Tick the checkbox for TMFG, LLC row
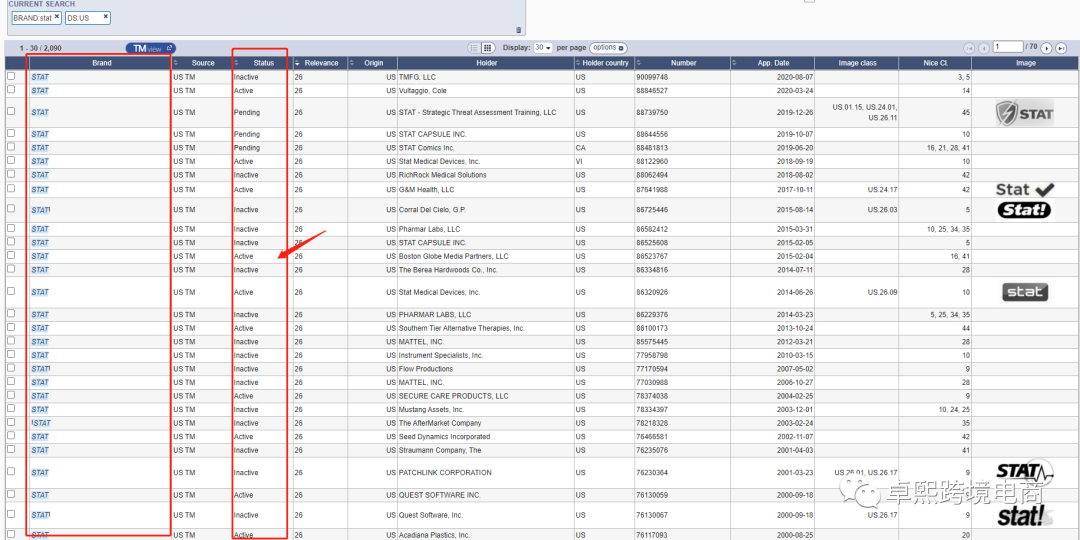1080x540 pixels. (x=10, y=77)
